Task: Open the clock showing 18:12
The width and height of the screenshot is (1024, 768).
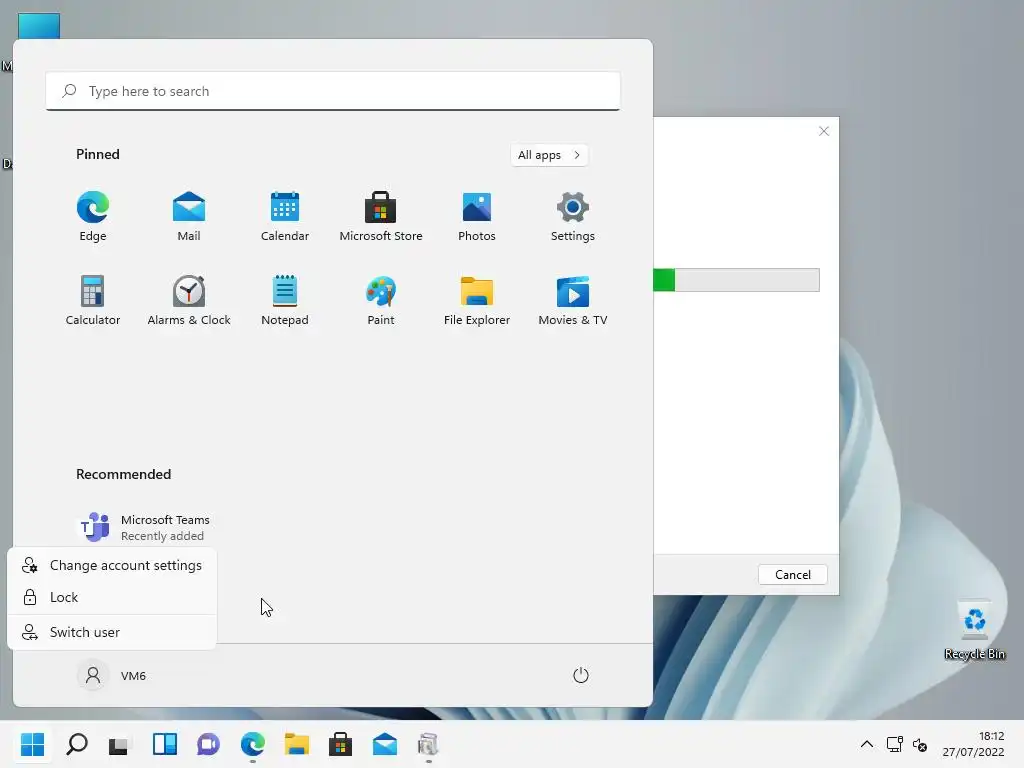Action: pyautogui.click(x=974, y=744)
